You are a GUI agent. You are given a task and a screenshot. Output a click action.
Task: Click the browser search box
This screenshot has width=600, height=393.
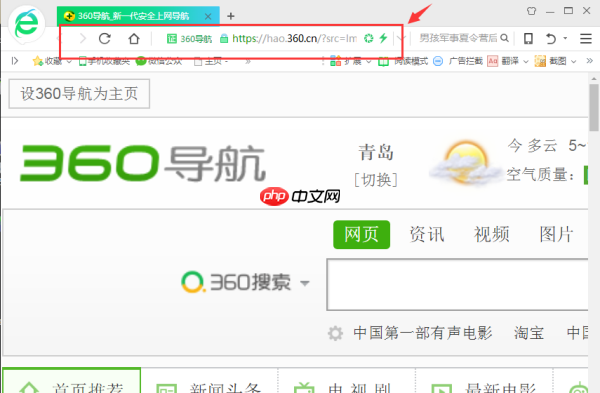tap(458, 38)
